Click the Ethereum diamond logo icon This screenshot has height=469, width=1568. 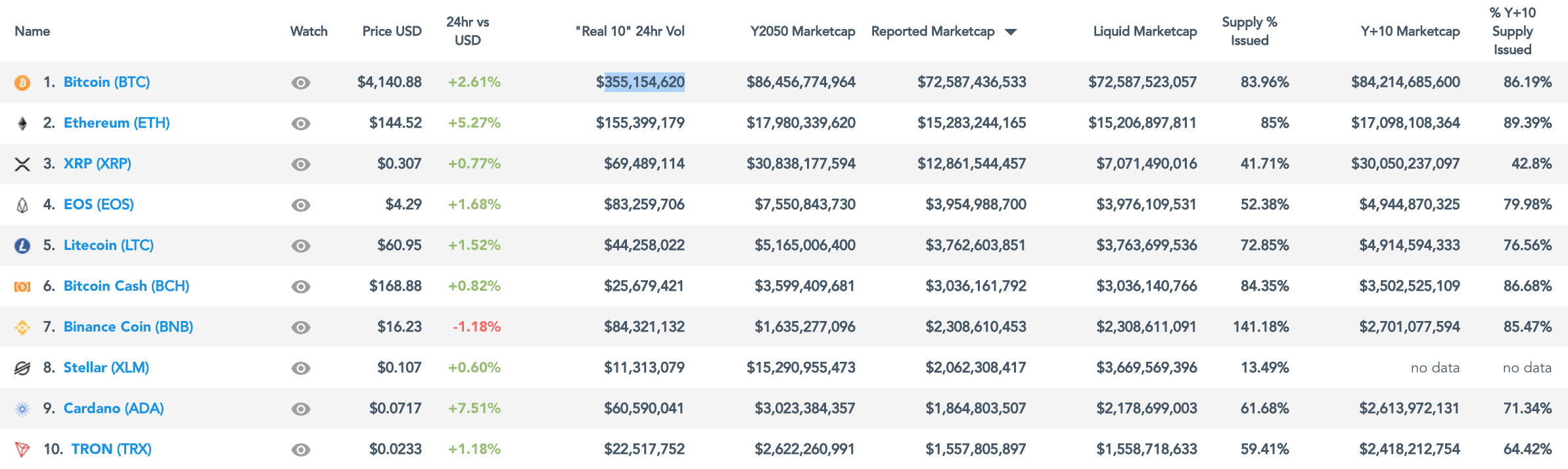pos(22,124)
